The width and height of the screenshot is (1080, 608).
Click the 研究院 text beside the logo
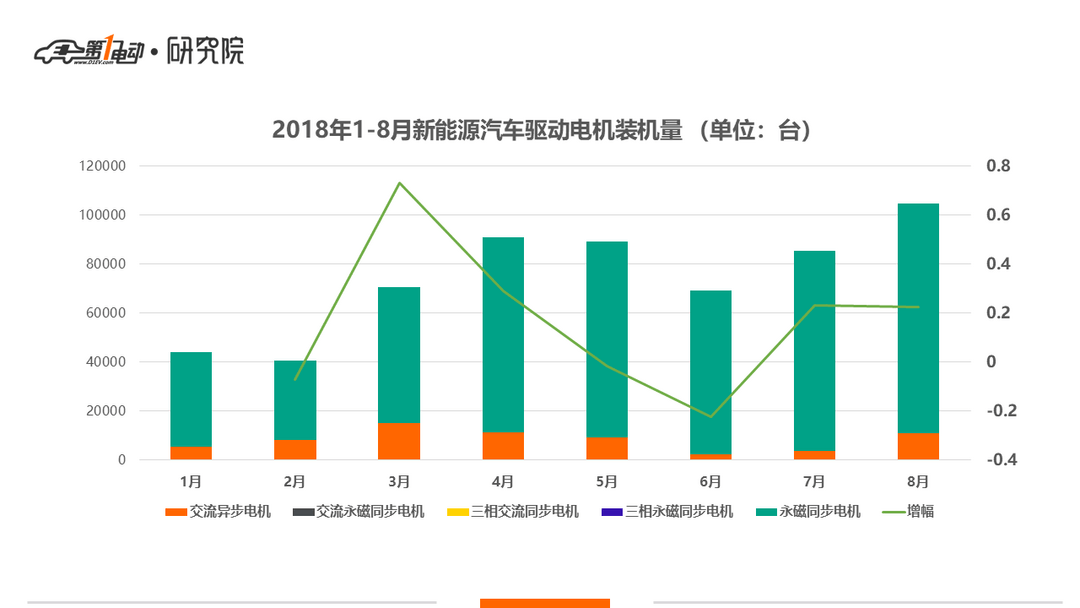click(205, 50)
